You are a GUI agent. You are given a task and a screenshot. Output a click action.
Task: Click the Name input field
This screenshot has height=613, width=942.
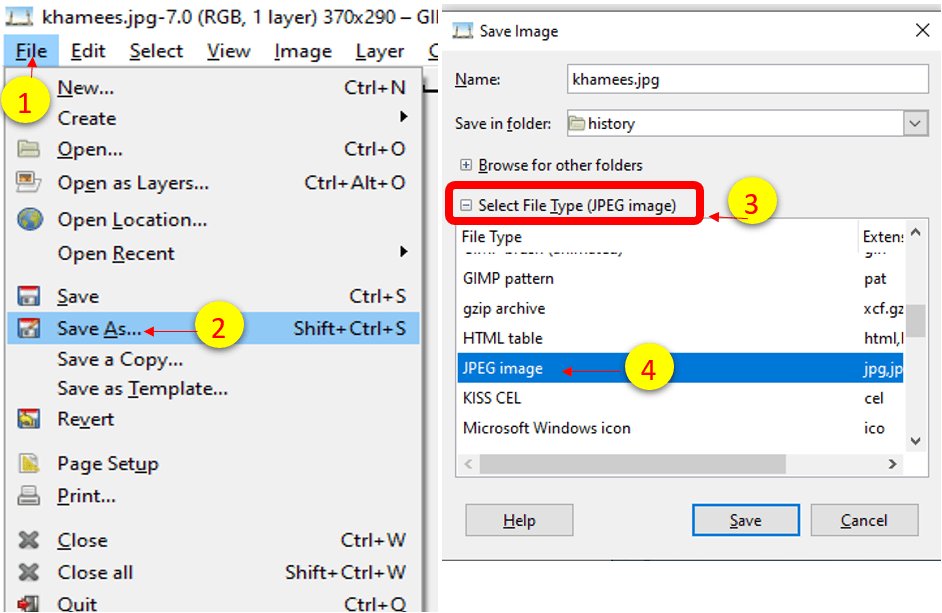click(x=747, y=79)
